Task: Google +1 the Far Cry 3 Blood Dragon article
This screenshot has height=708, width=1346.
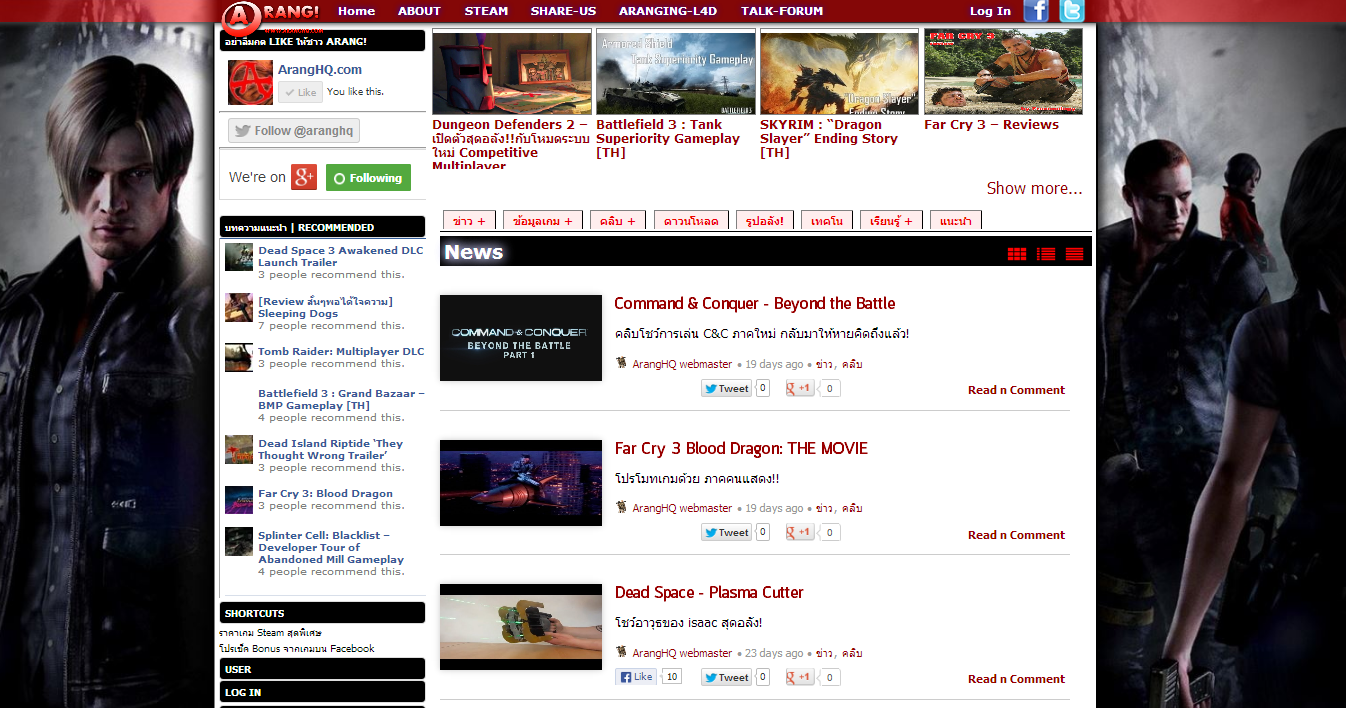Action: (x=800, y=533)
